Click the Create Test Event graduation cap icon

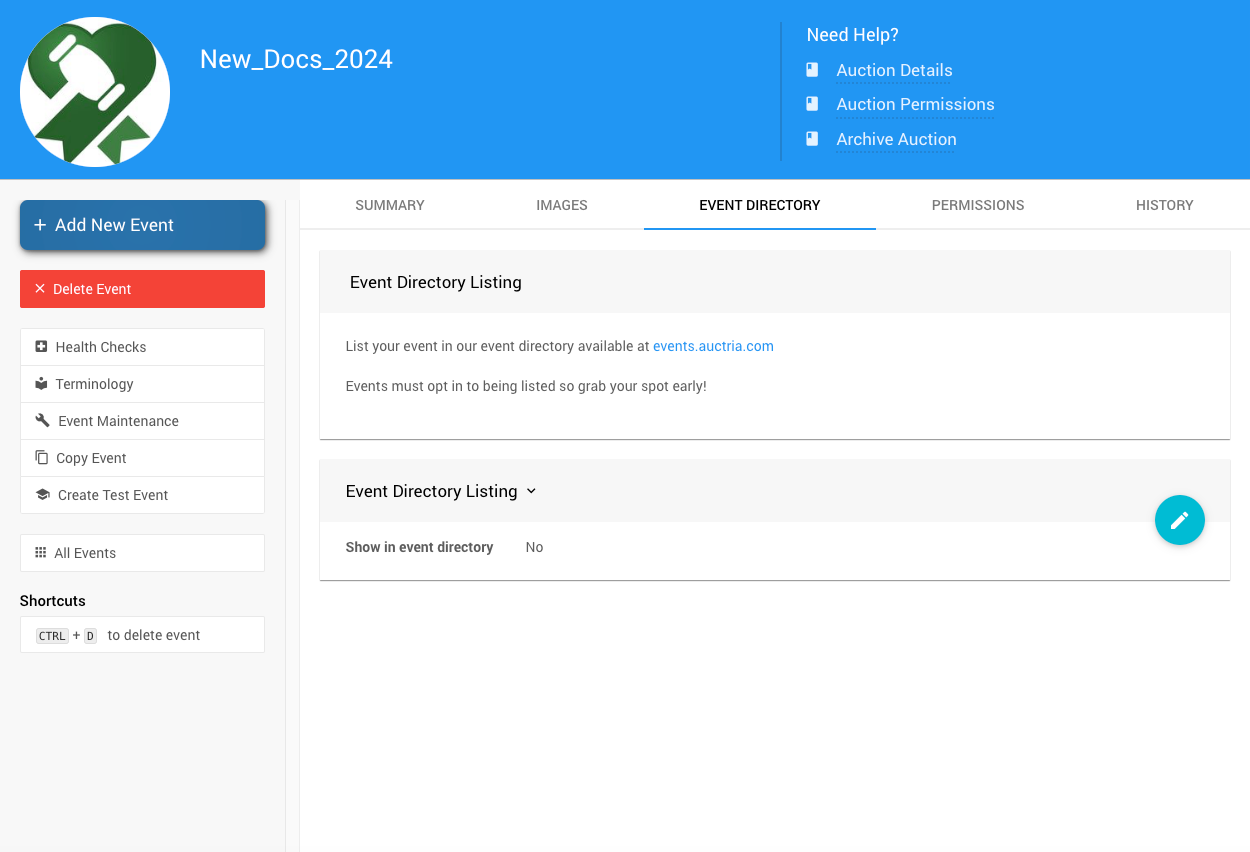(42, 495)
